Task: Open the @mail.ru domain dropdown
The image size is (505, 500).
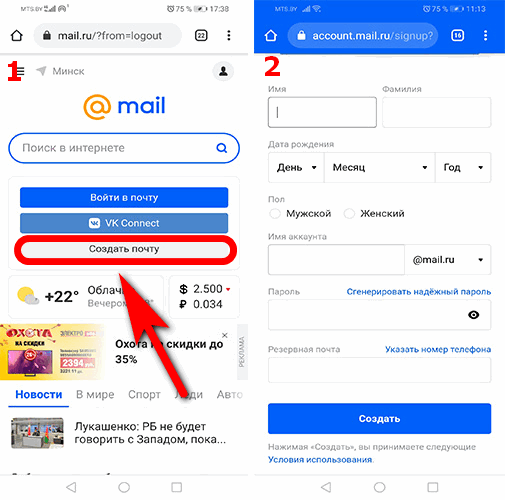Action: click(x=448, y=260)
